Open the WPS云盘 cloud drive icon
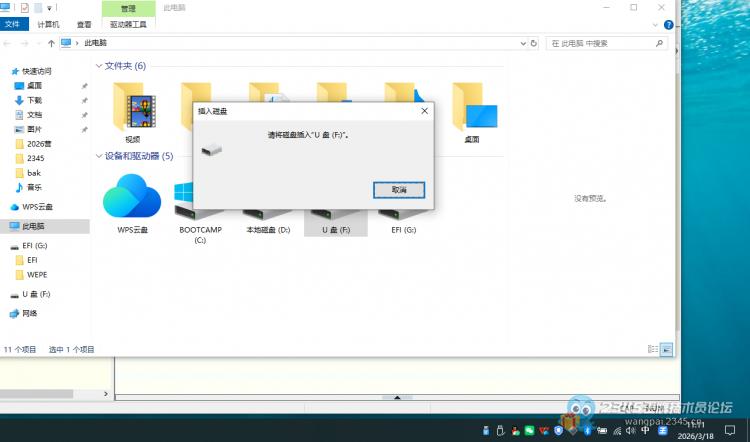Viewport: 750px width, 442px height. (132, 203)
